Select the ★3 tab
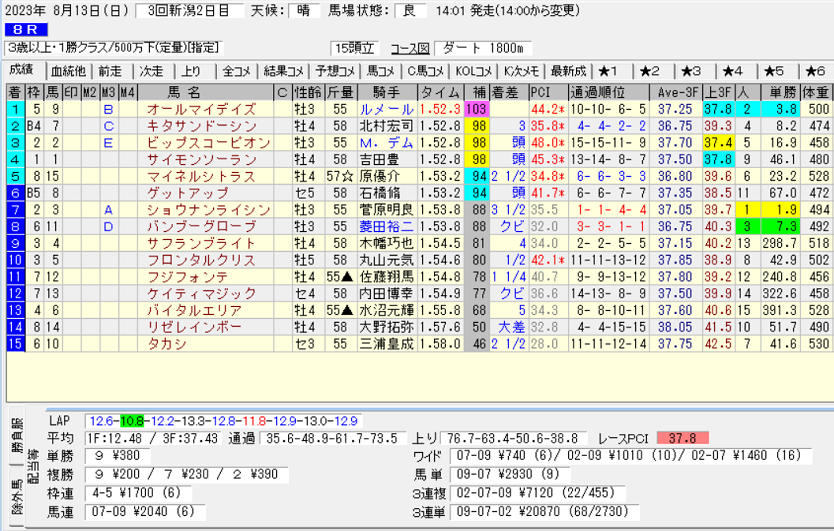Viewport: 834px width, 531px height. point(691,71)
